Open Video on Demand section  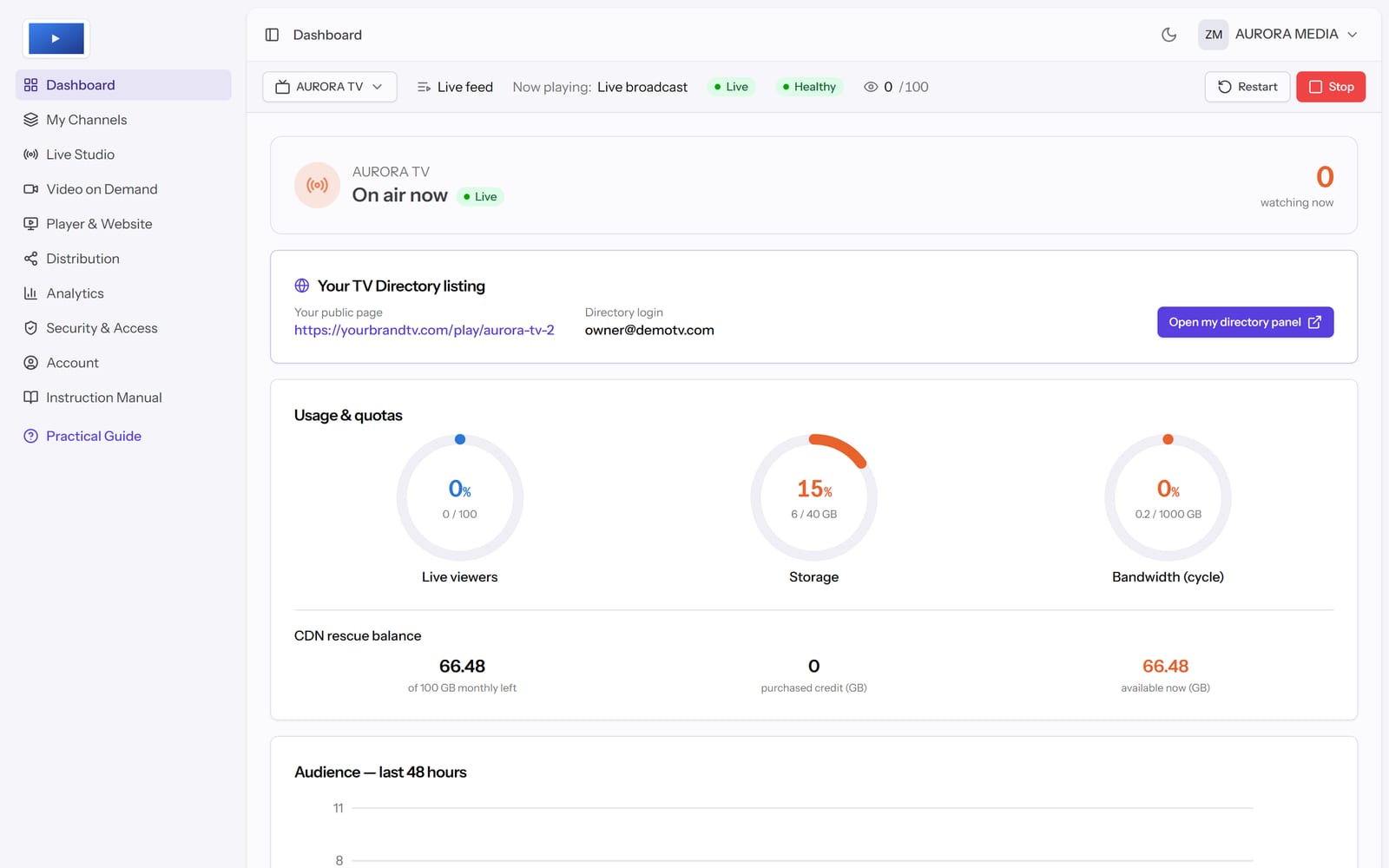click(x=123, y=189)
